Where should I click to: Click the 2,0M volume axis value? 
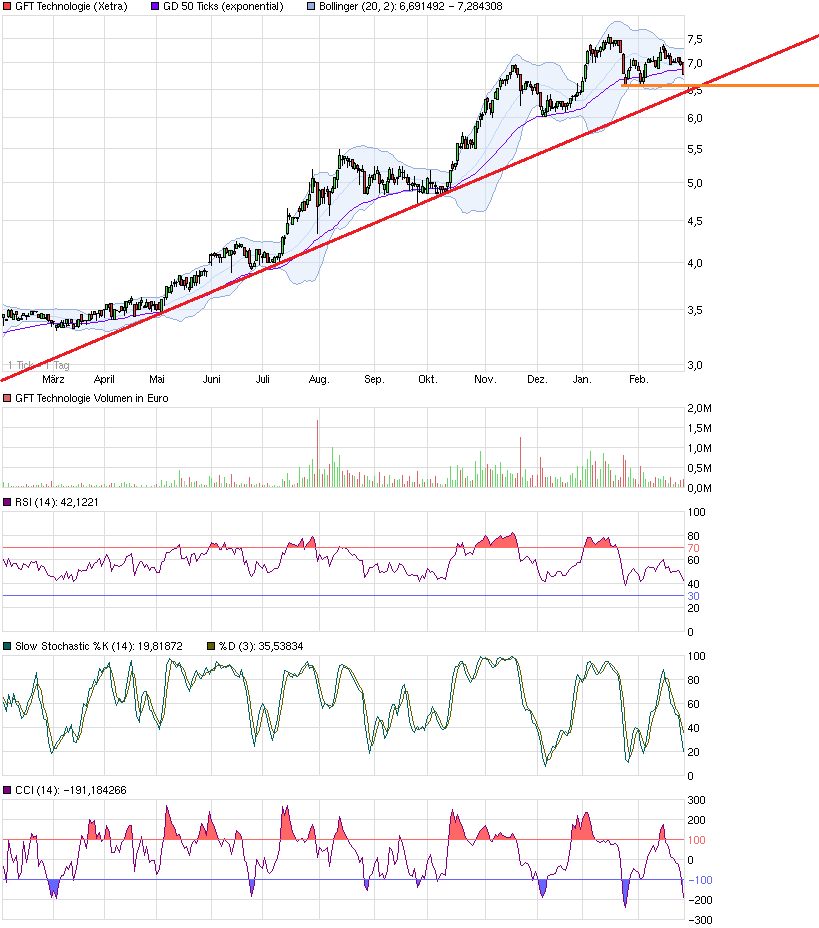click(x=699, y=408)
